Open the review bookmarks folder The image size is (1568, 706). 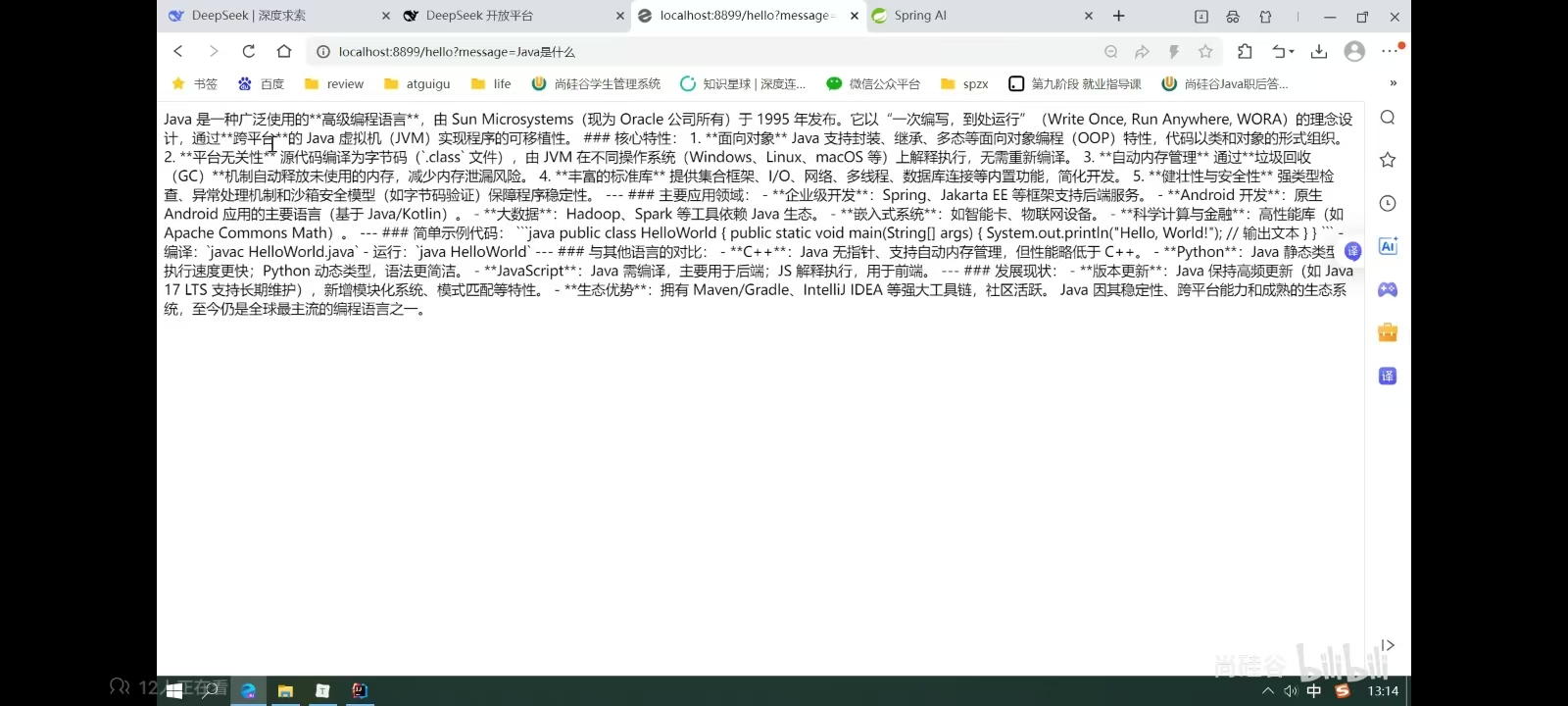point(334,83)
